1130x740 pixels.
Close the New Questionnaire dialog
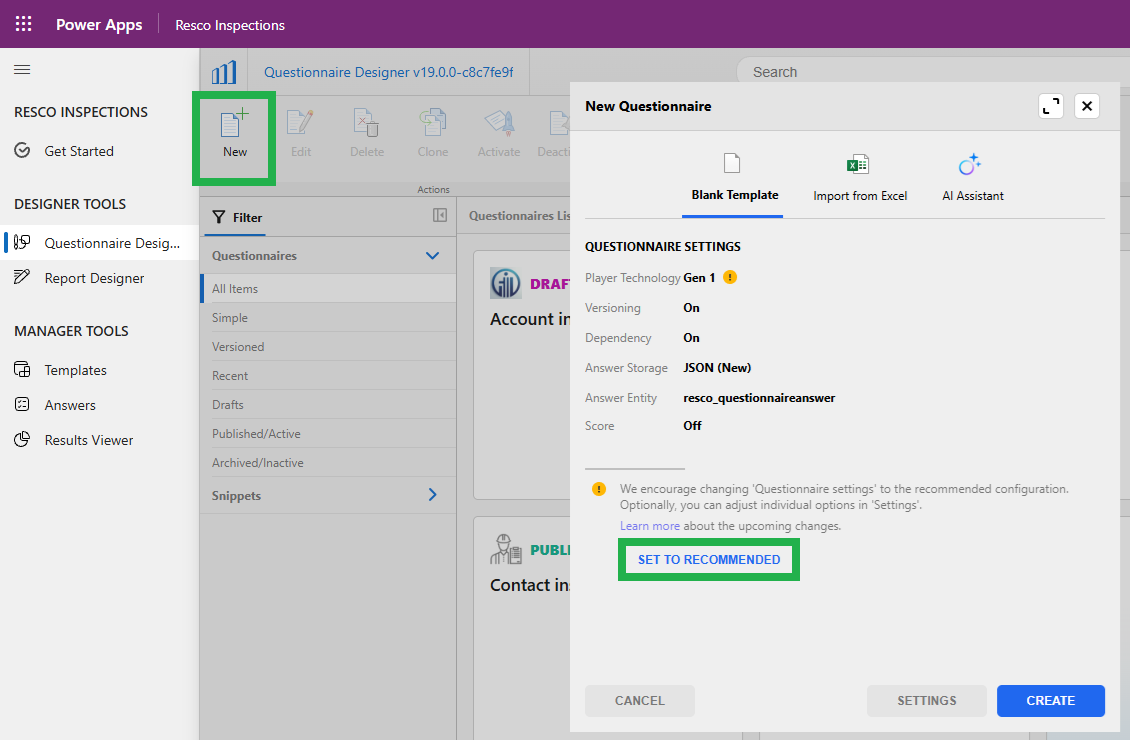[x=1087, y=106]
